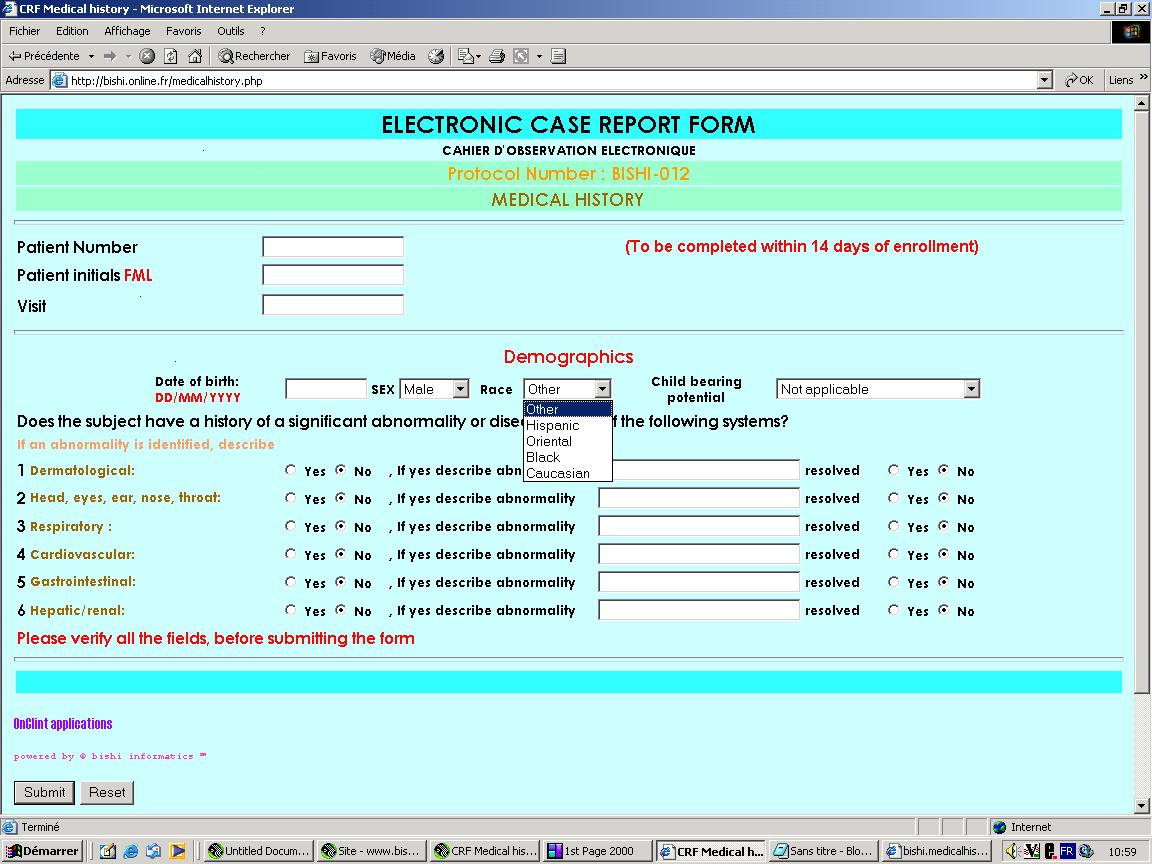1152x864 pixels.
Task: Switch to Sans titre Bloc-notes taskbar item
Action: point(824,851)
